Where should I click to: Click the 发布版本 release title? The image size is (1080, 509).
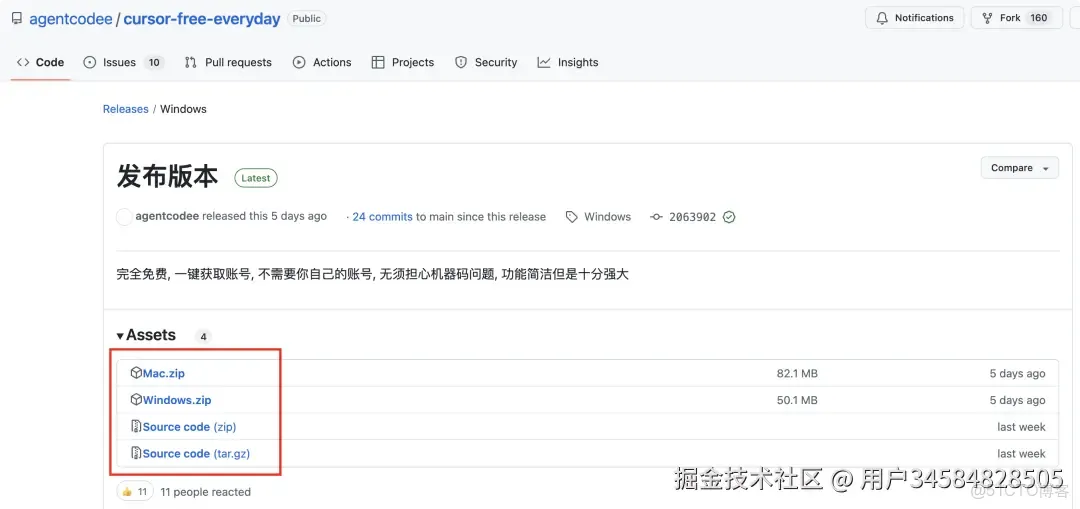pyautogui.click(x=167, y=177)
